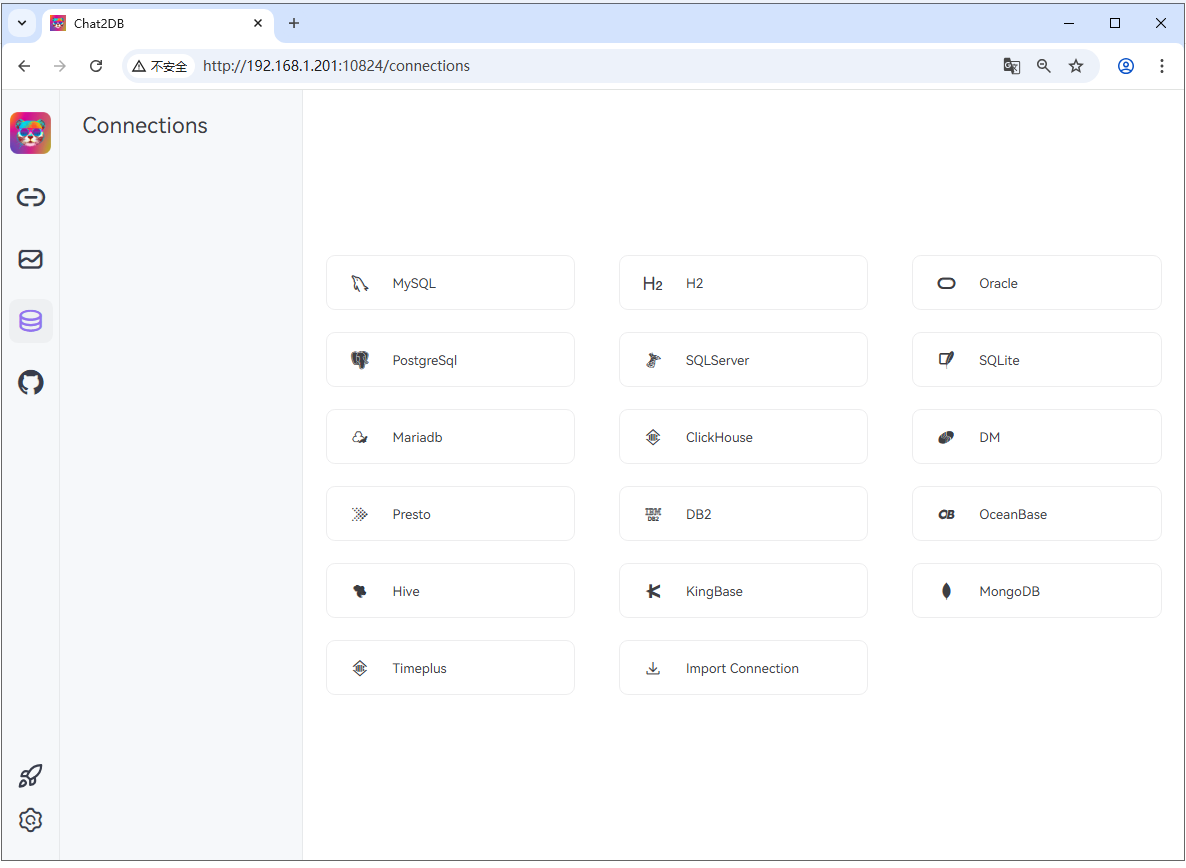Screen dimensions: 1186x868
Task: Click the browser forward arrow
Action: [x=60, y=67]
